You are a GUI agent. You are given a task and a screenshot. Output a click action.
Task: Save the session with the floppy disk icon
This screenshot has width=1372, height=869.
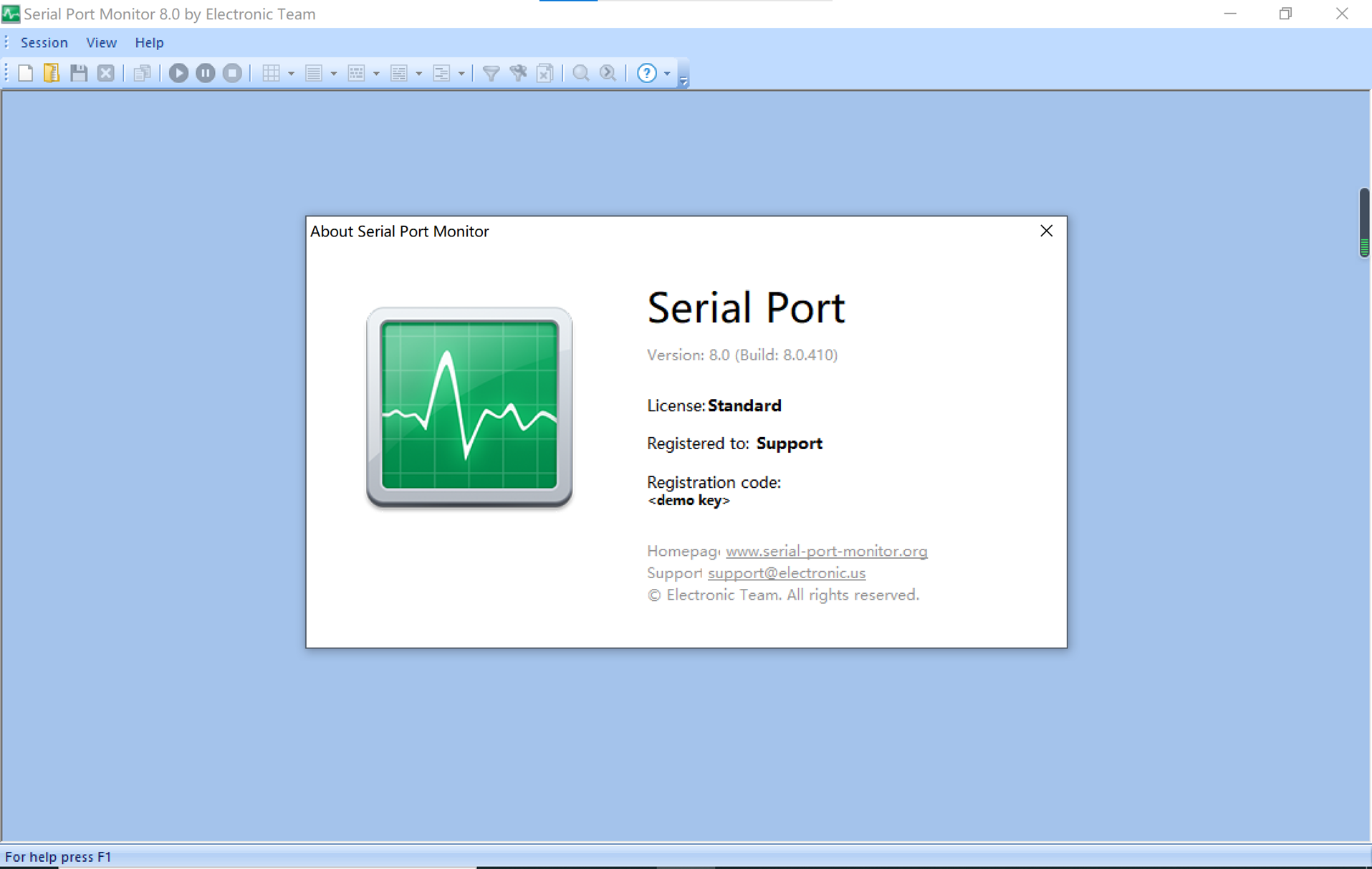tap(79, 73)
